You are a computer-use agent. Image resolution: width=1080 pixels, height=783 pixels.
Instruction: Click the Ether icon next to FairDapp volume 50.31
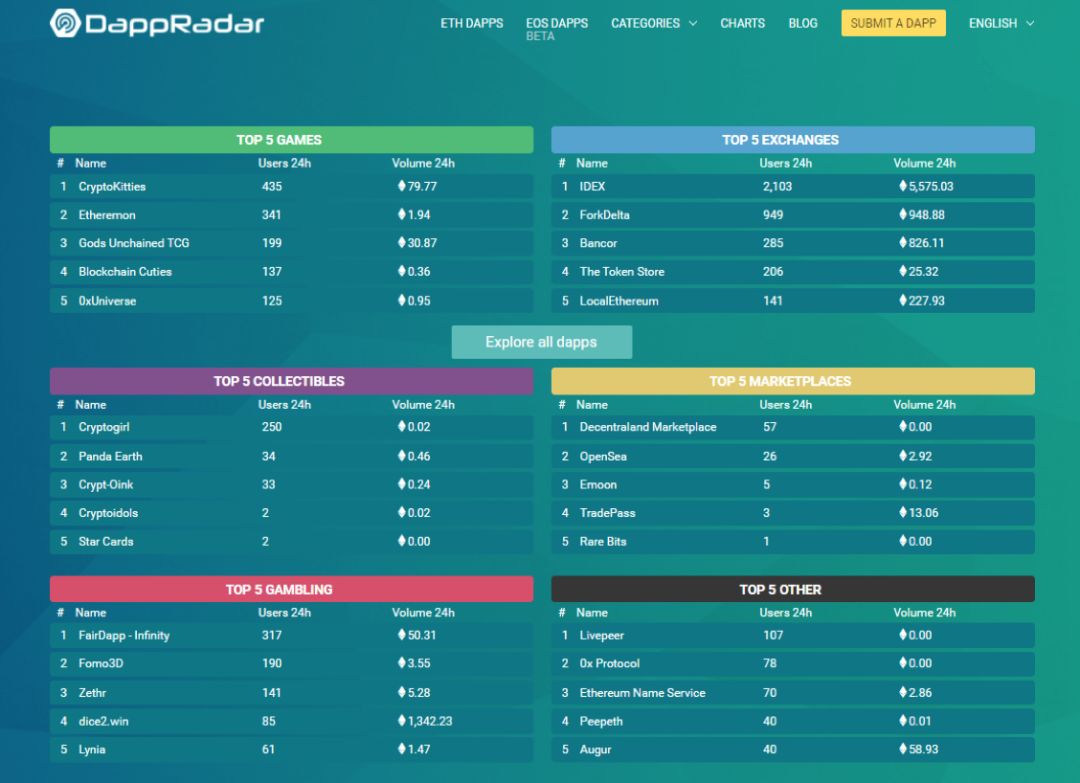coord(402,635)
